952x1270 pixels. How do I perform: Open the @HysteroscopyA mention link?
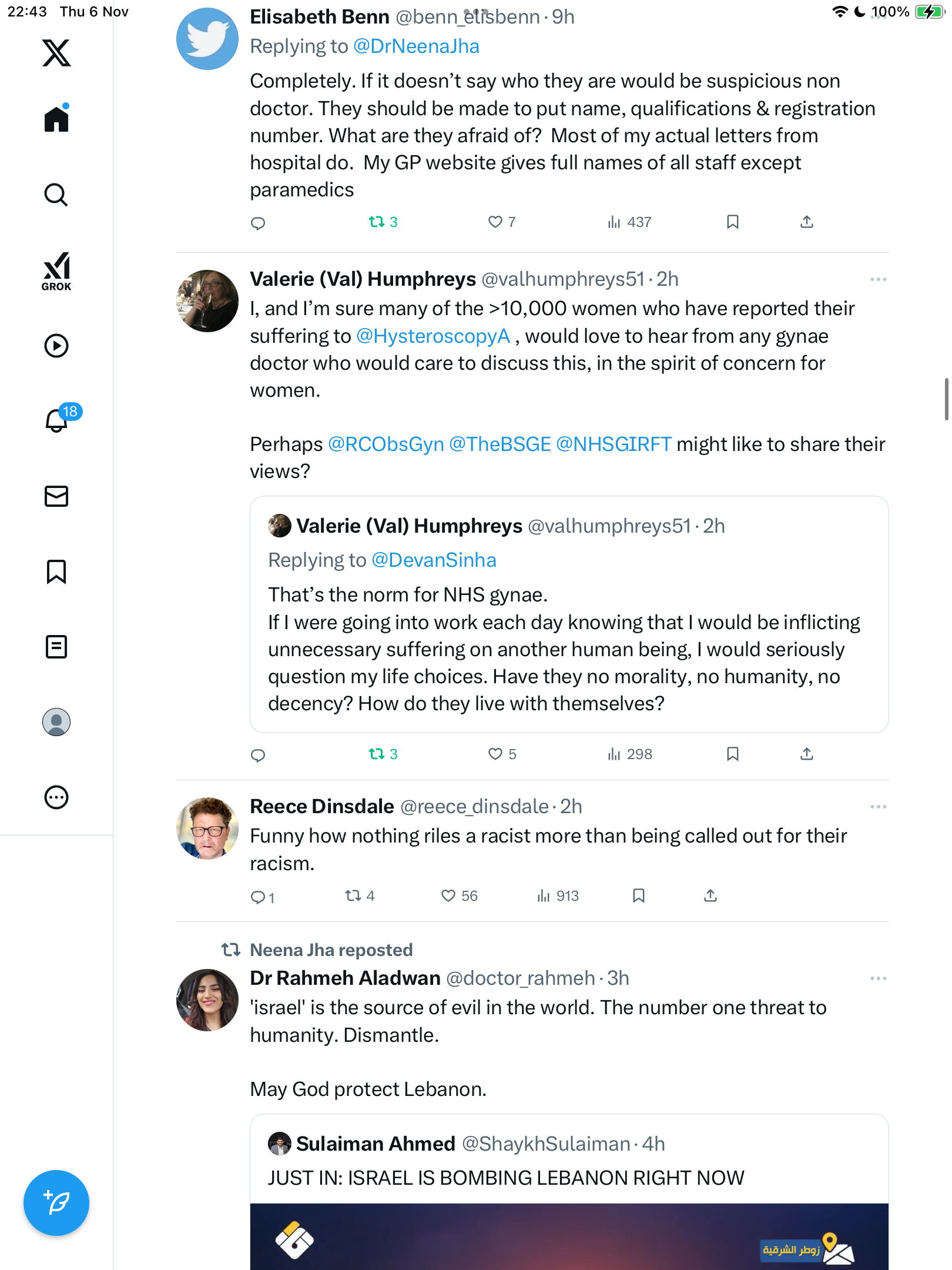coord(433,336)
